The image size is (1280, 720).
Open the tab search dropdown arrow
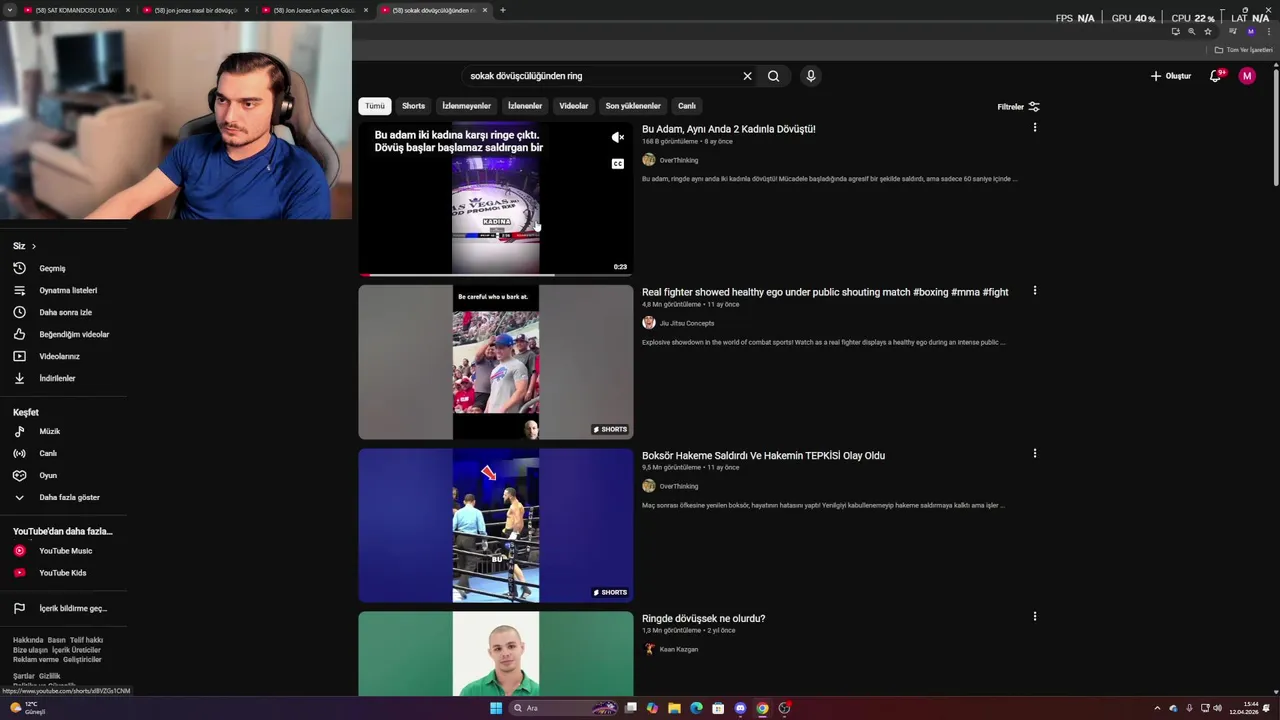pyautogui.click(x=8, y=10)
